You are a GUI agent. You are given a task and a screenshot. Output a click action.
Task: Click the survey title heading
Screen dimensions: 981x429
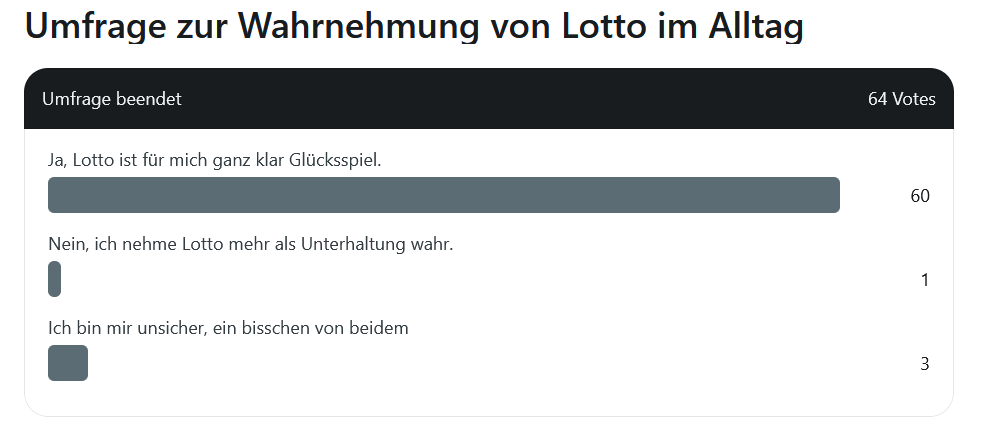pos(414,26)
